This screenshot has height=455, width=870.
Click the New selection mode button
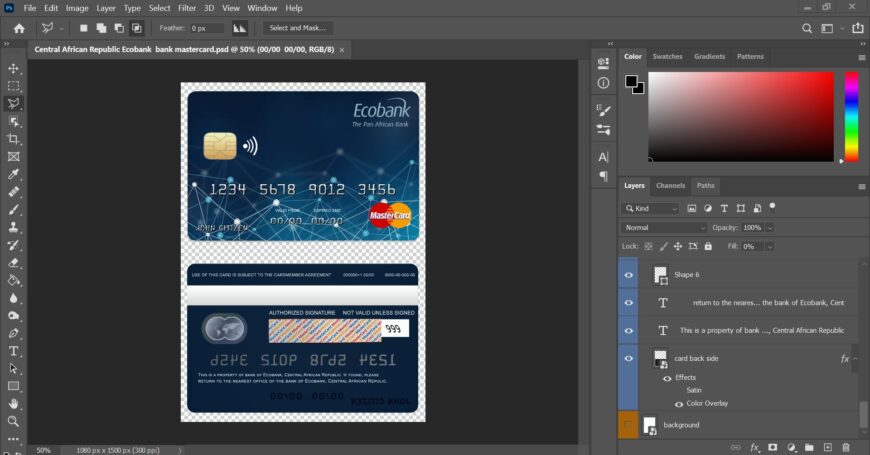click(x=83, y=28)
